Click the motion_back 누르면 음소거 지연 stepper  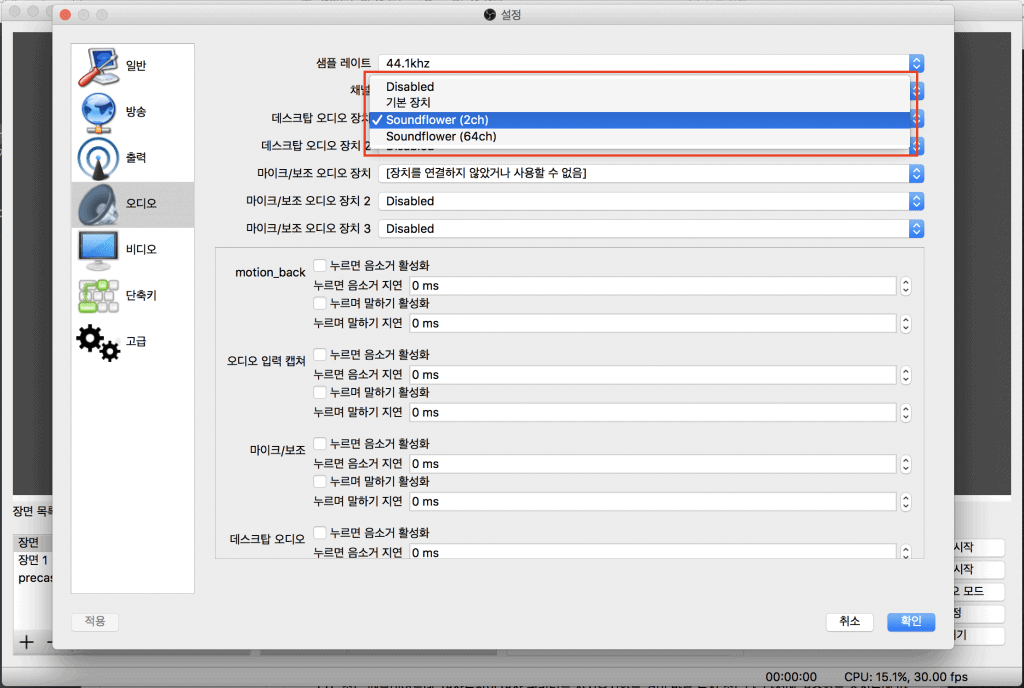coord(905,286)
